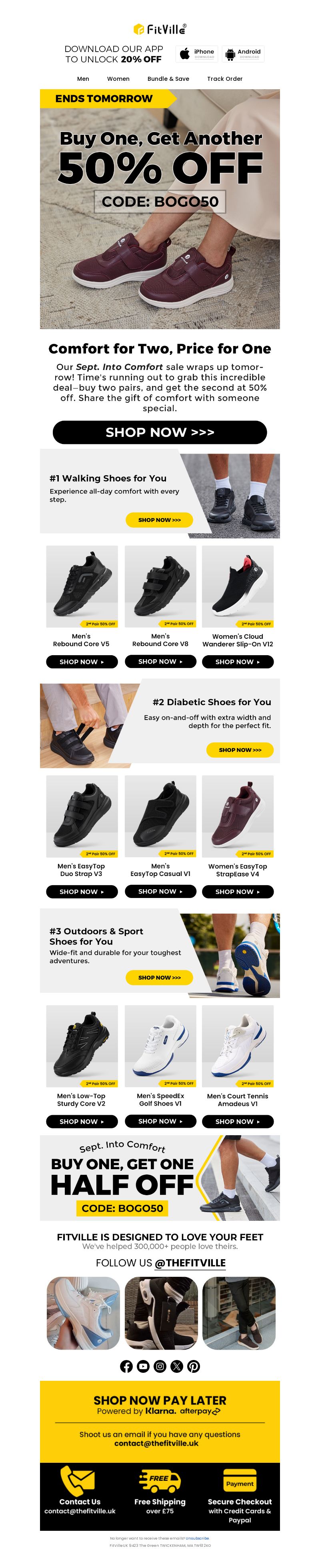Click yellow SHOP NOW under Diabetic Shoes
The height and width of the screenshot is (1568, 320).
click(240, 750)
